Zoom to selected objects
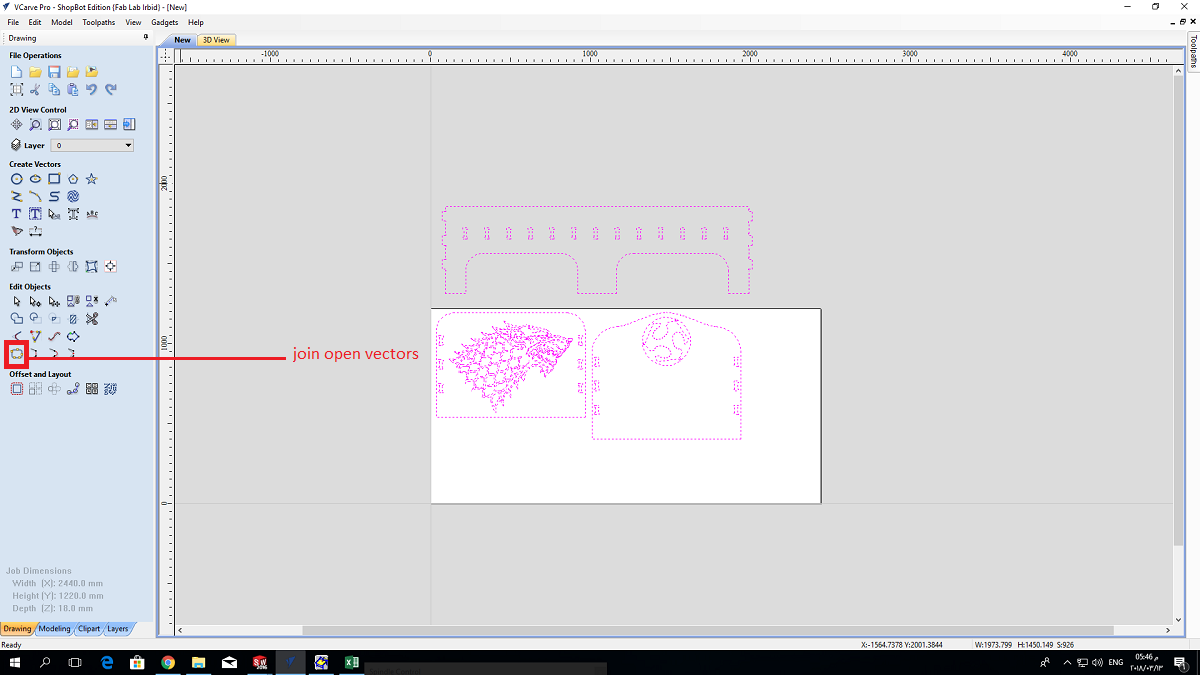The height and width of the screenshot is (675, 1200). (73, 125)
